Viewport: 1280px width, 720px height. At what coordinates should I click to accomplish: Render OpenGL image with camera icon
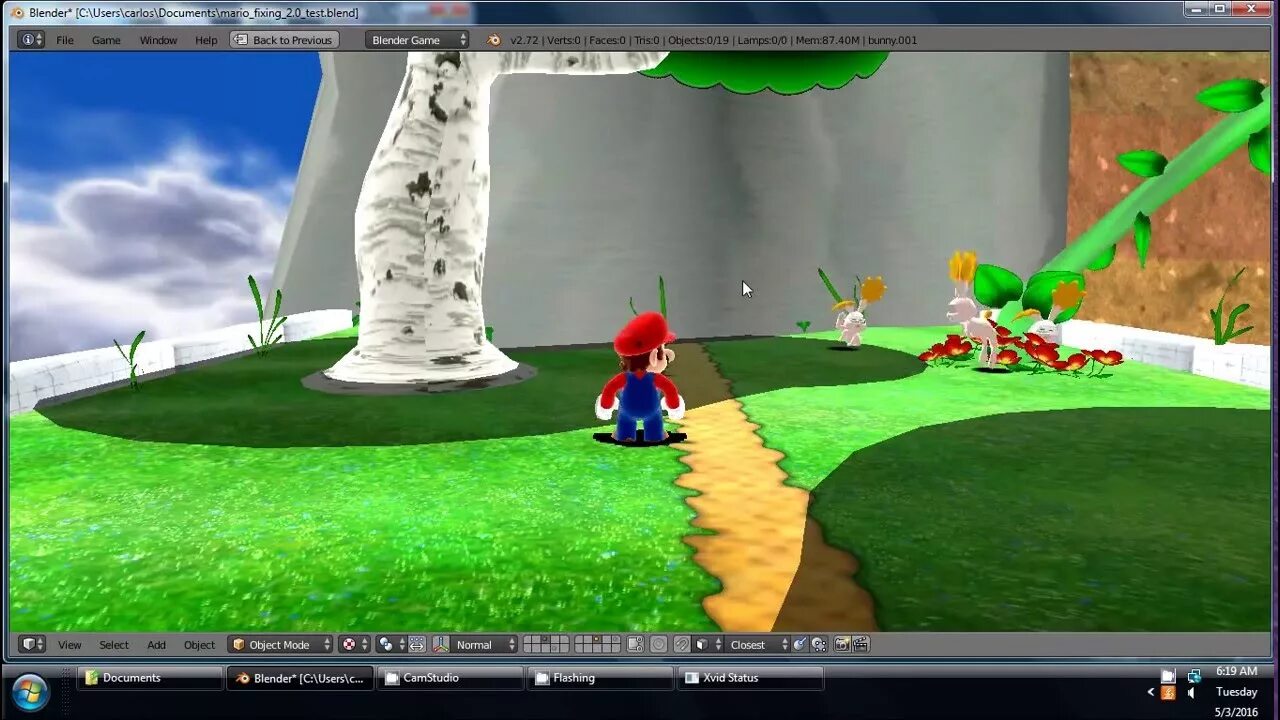pyautogui.click(x=842, y=645)
